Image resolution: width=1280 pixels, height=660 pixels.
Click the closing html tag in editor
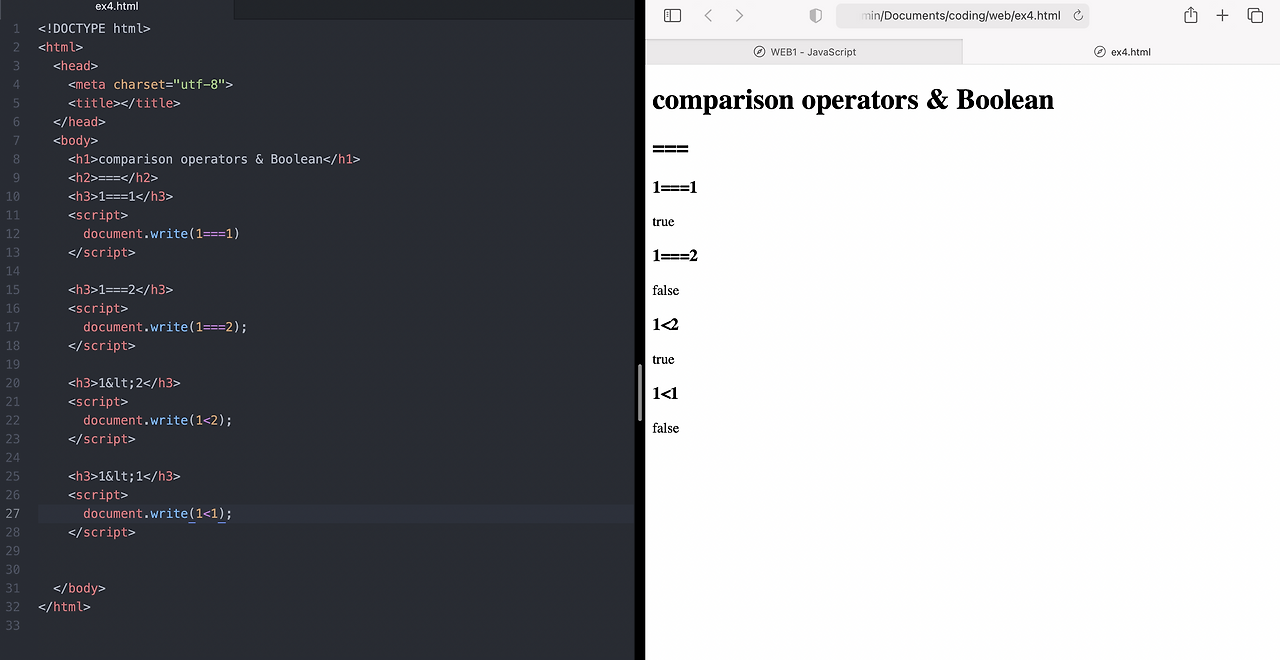(64, 607)
